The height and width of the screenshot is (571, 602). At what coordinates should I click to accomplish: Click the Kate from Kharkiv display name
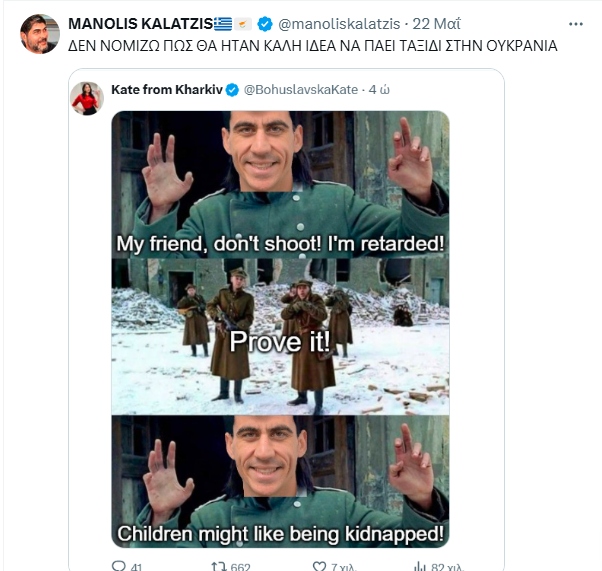[167, 90]
